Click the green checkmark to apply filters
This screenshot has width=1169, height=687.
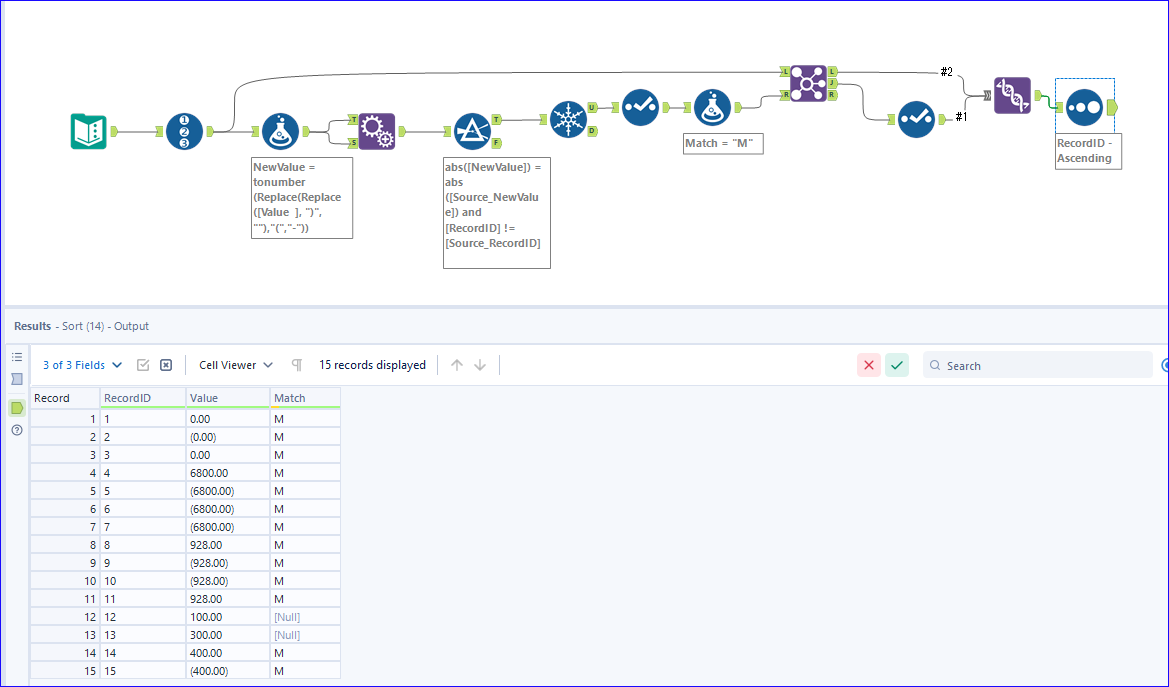point(897,365)
